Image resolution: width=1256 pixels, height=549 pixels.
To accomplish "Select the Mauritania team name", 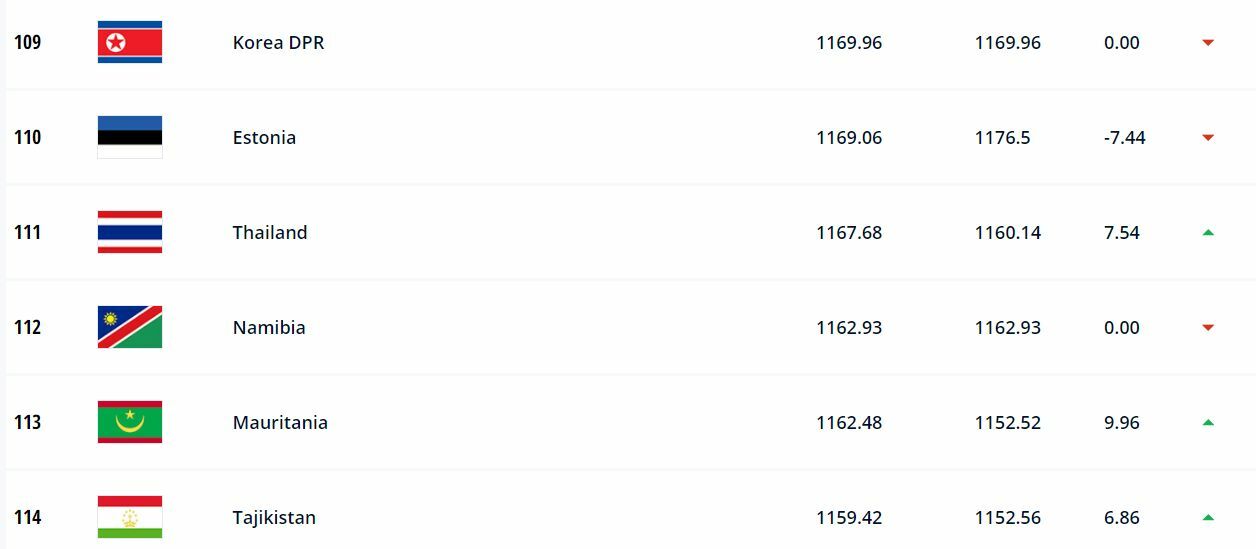I will pyautogui.click(x=280, y=423).
